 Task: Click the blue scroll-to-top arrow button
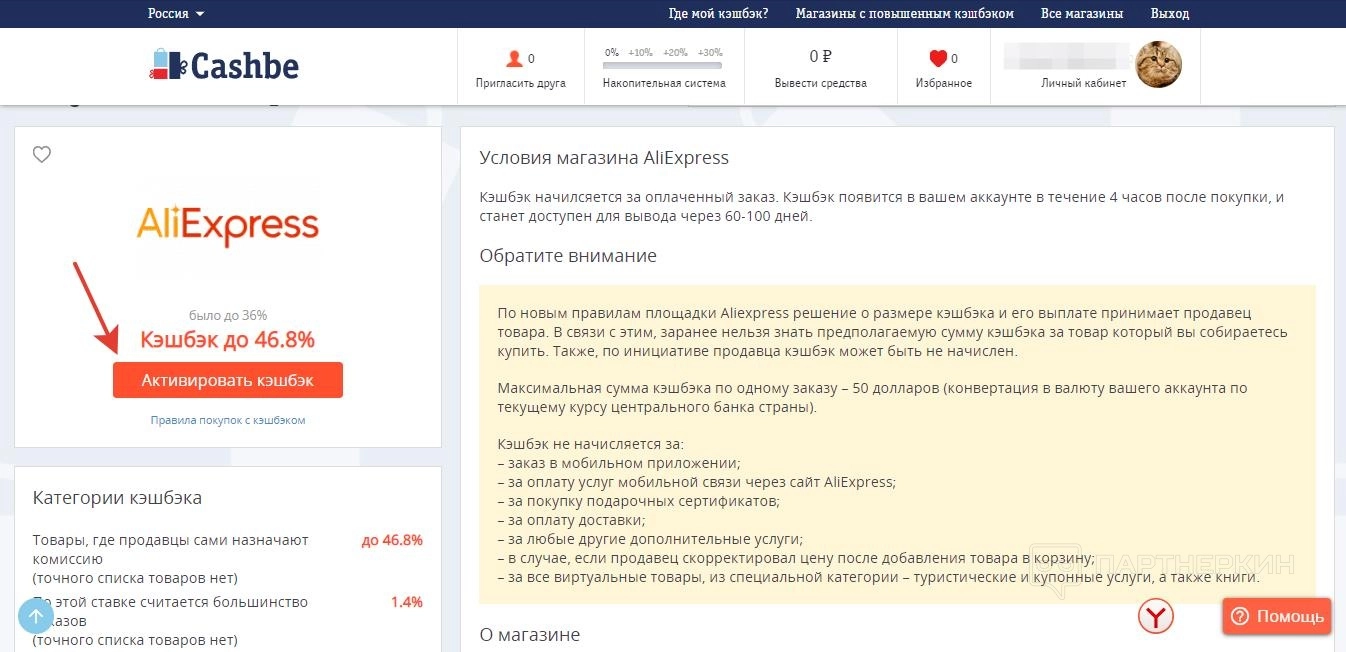tap(36, 616)
